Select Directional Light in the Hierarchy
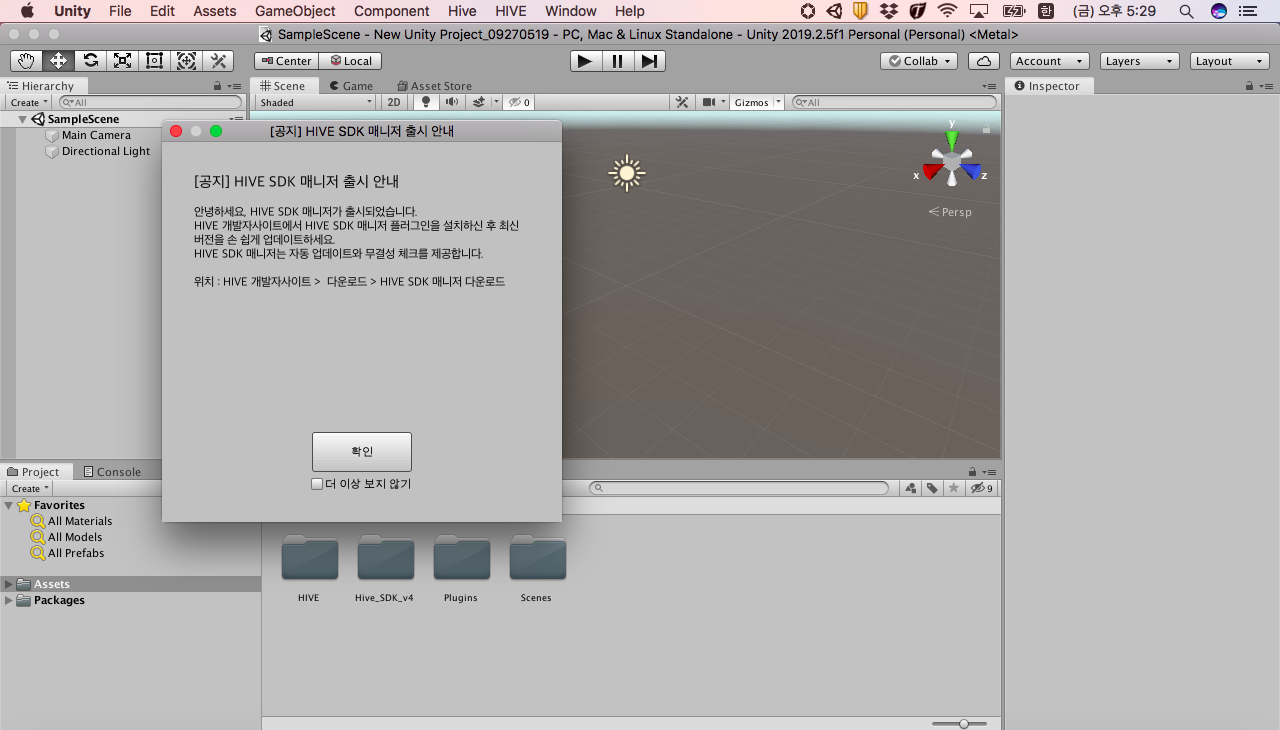Screen dimensions: 1280x730 coord(106,151)
